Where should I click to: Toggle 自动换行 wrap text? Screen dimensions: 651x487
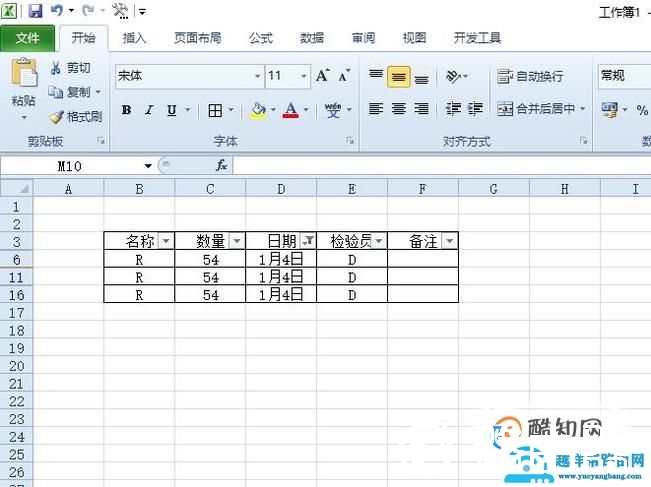point(530,76)
